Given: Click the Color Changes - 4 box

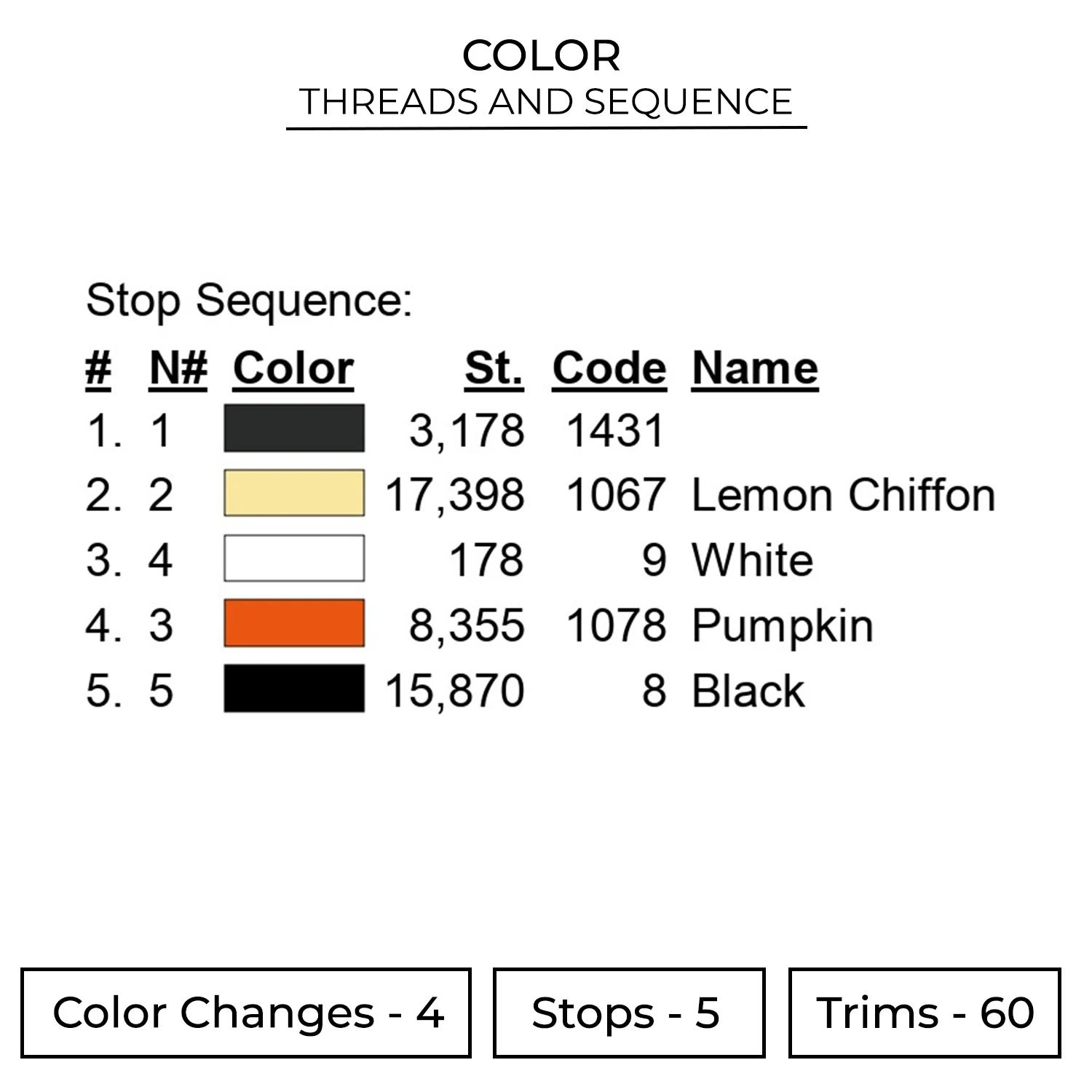Looking at the screenshot, I should pos(246,1013).
